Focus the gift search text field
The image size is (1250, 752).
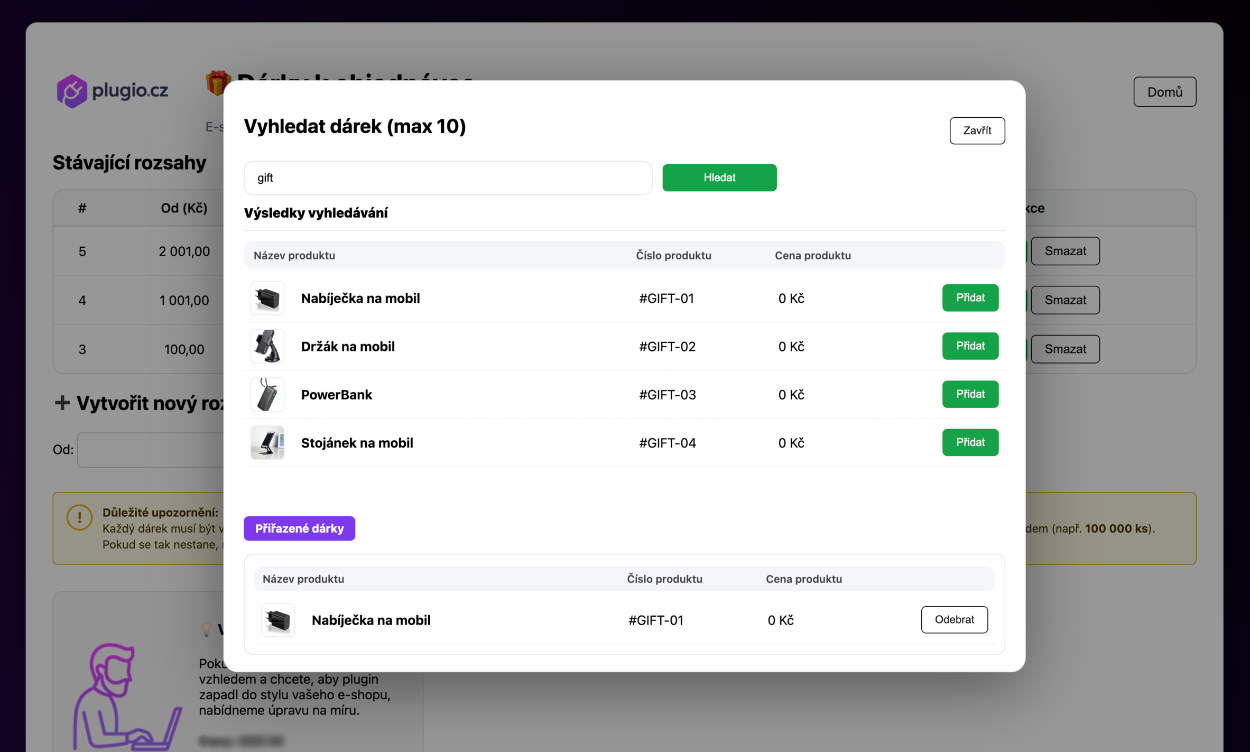(x=448, y=178)
